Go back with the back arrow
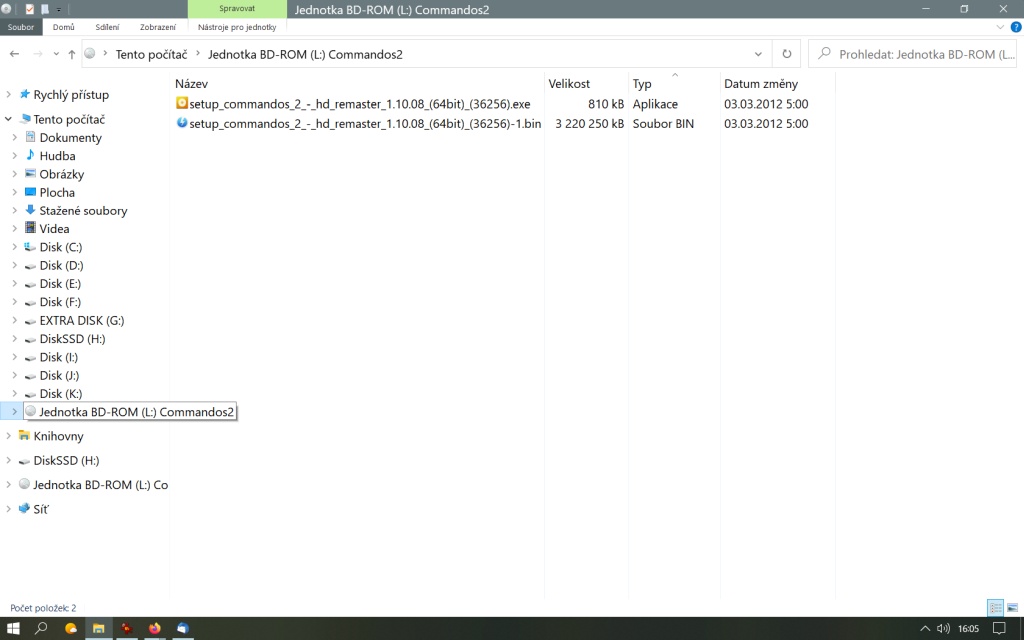 14,54
